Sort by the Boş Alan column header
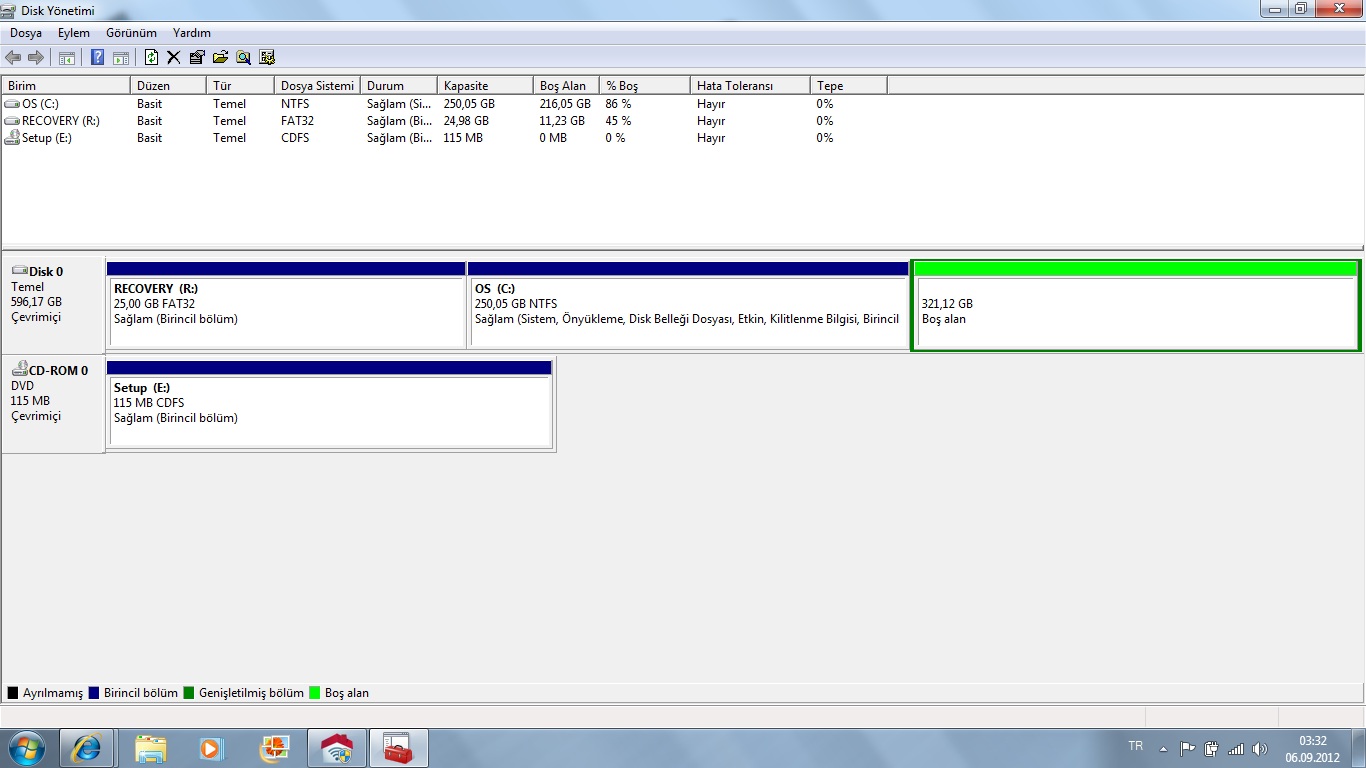 tap(566, 86)
